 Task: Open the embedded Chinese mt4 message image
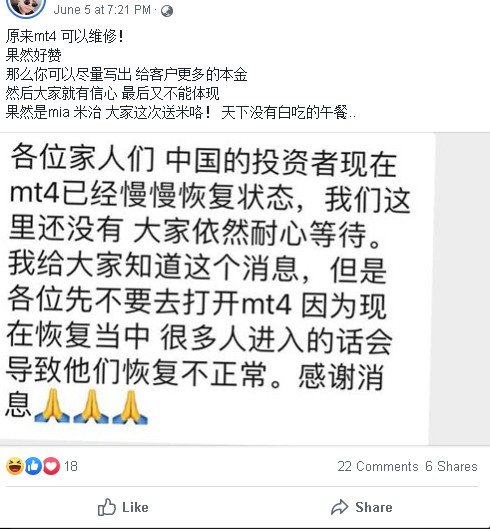(214, 288)
